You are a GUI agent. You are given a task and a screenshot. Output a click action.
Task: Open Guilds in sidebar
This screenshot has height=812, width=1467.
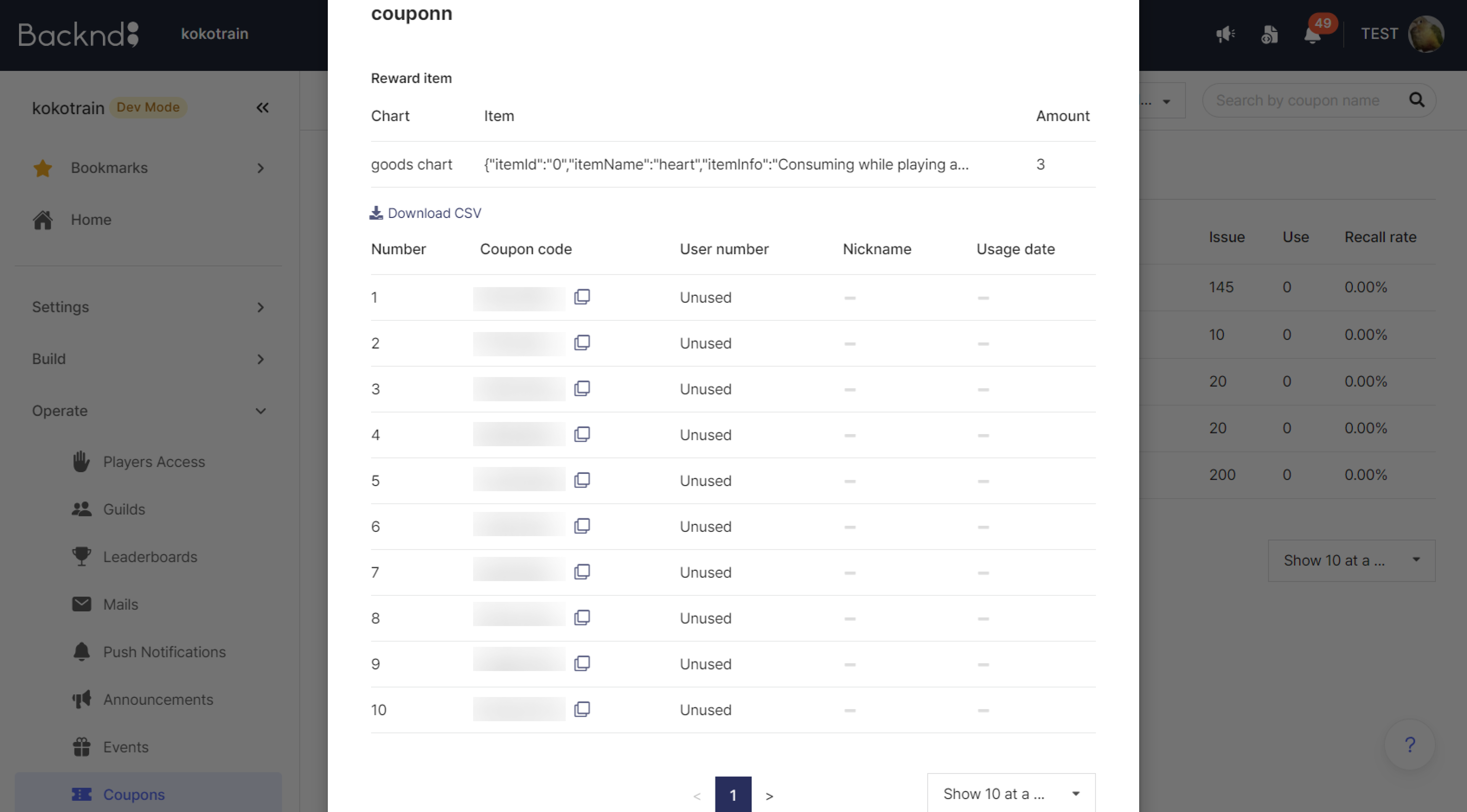124,509
